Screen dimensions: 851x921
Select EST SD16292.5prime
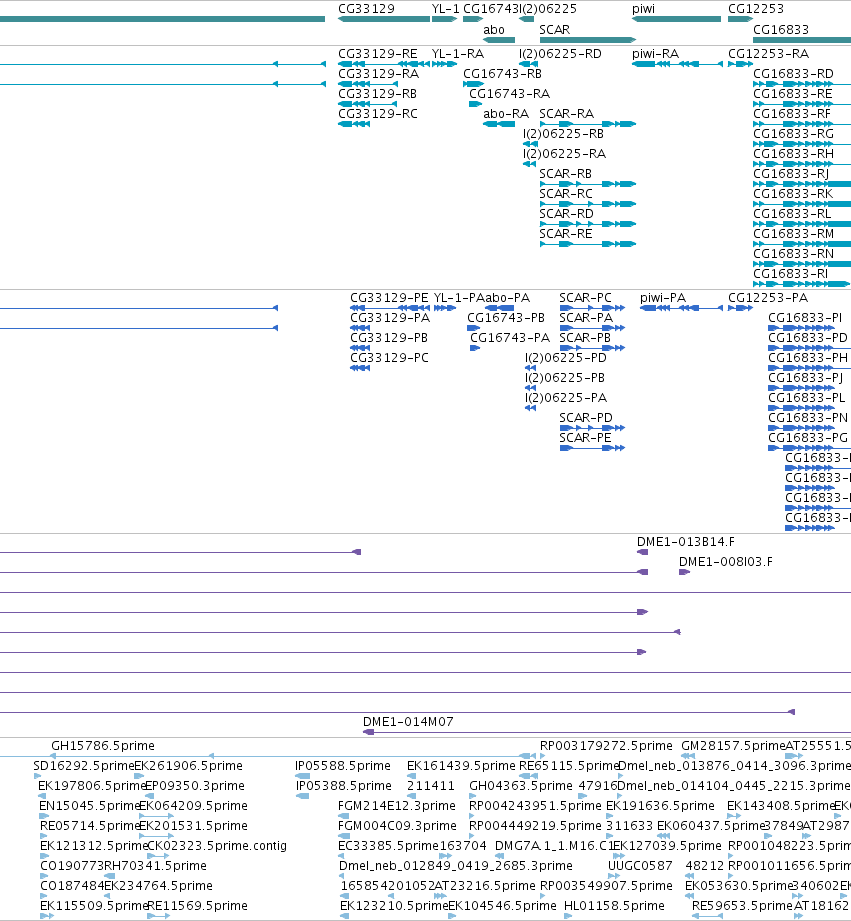tap(84, 765)
